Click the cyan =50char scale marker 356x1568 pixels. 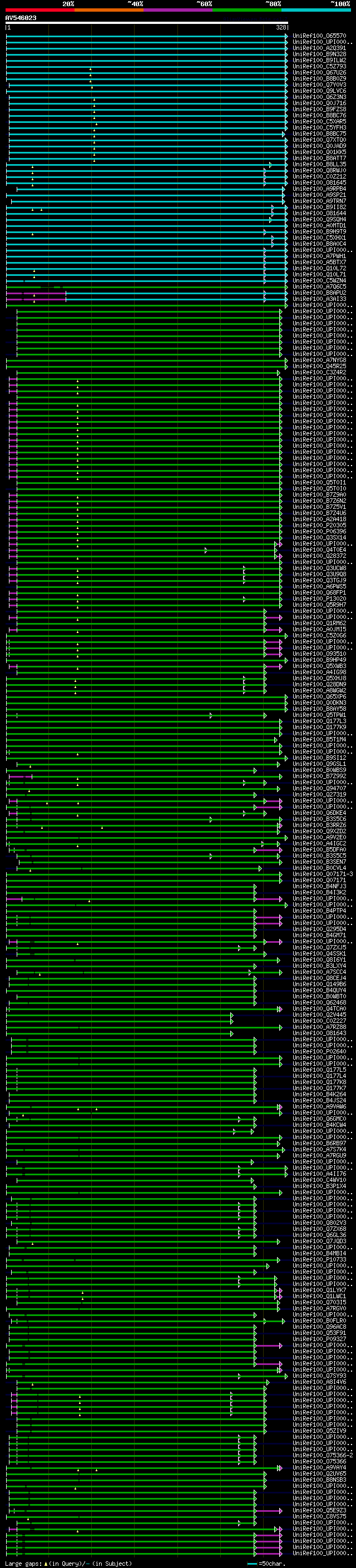pos(253,1564)
